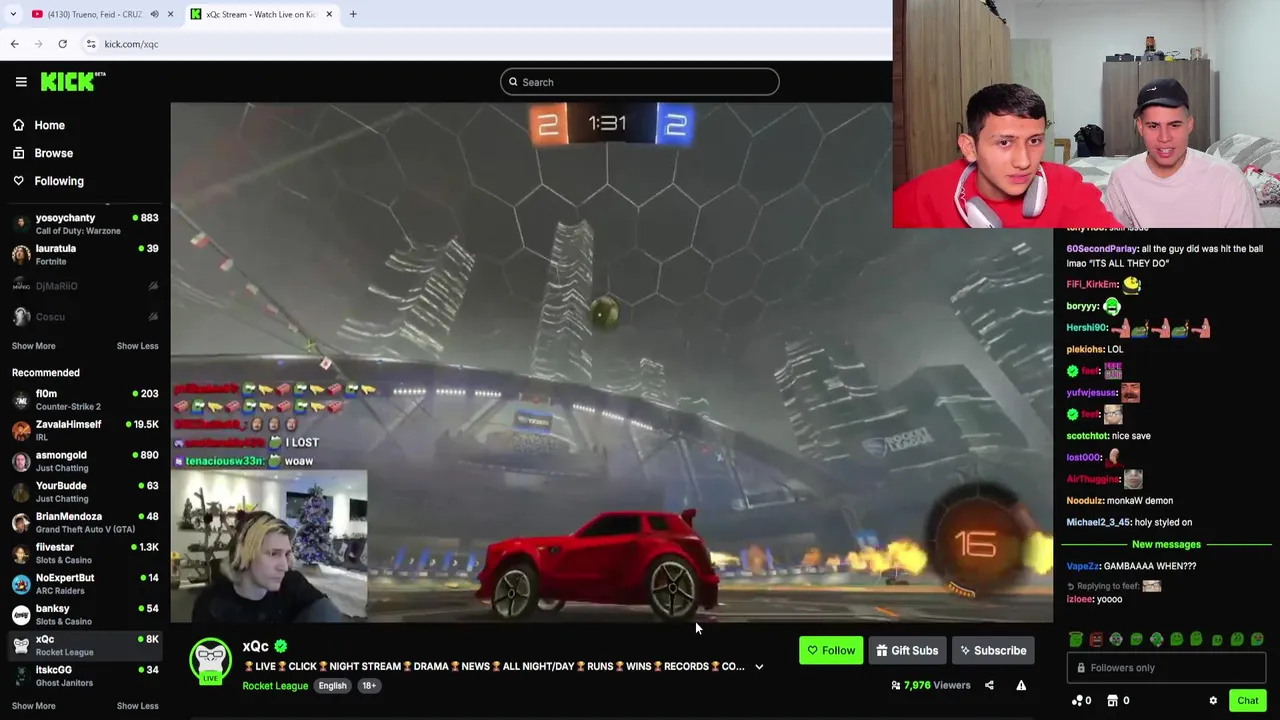Open a new browser tab
This screenshot has width=1280, height=720.
(353, 14)
